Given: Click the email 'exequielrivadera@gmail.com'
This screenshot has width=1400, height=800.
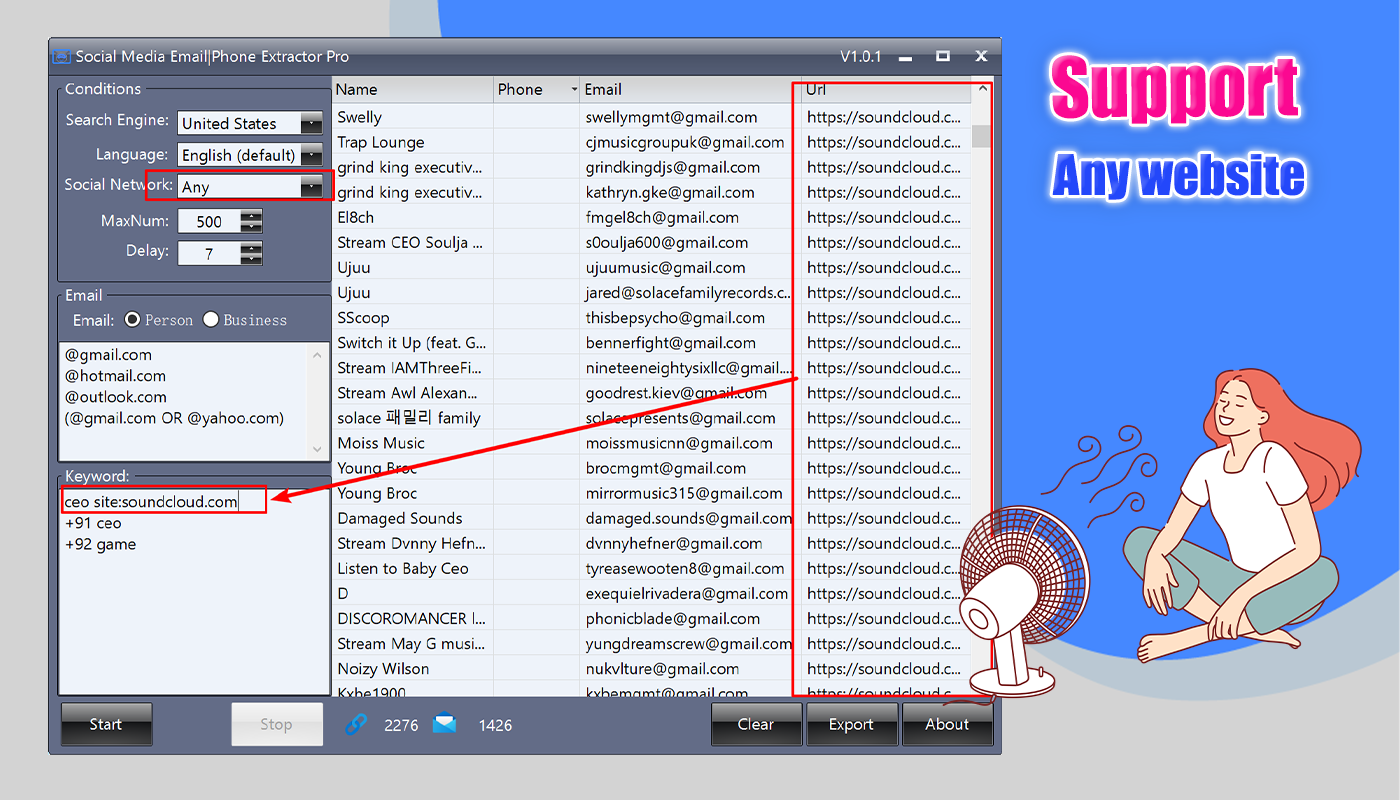Looking at the screenshot, I should [x=686, y=593].
